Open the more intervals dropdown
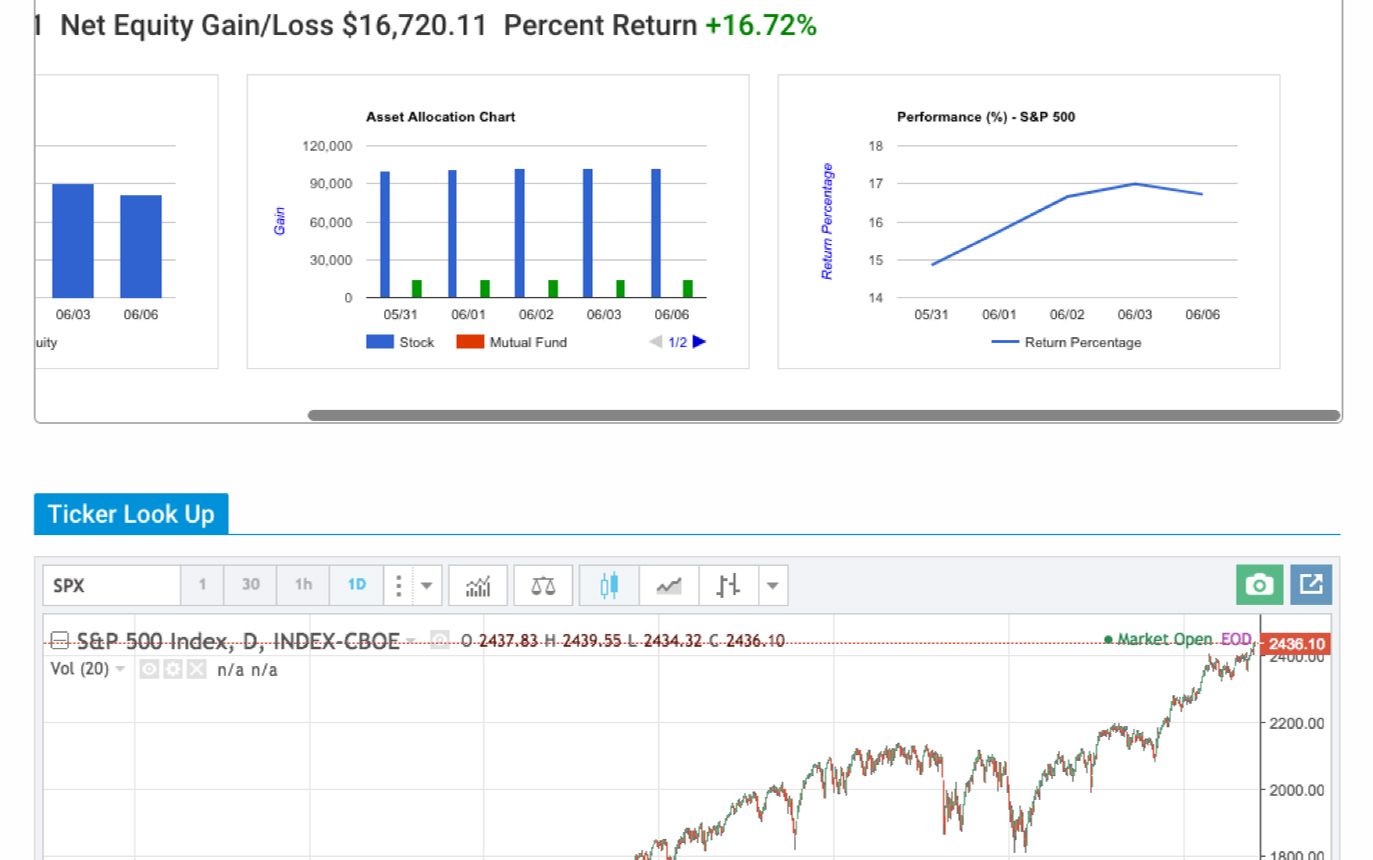The image size is (1373, 860). pyautogui.click(x=427, y=586)
